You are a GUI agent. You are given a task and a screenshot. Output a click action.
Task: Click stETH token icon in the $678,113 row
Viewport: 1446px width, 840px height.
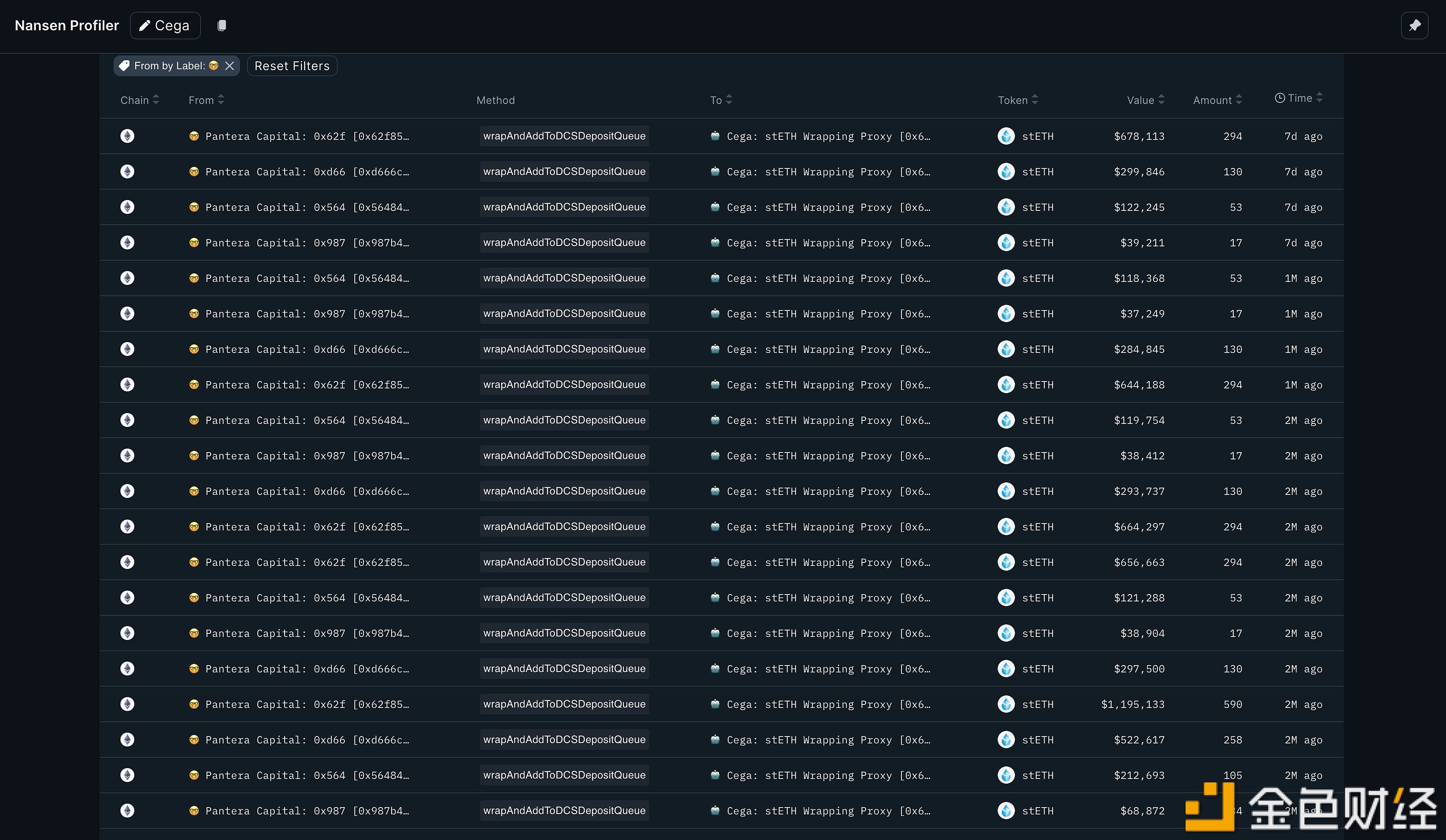[1006, 136]
